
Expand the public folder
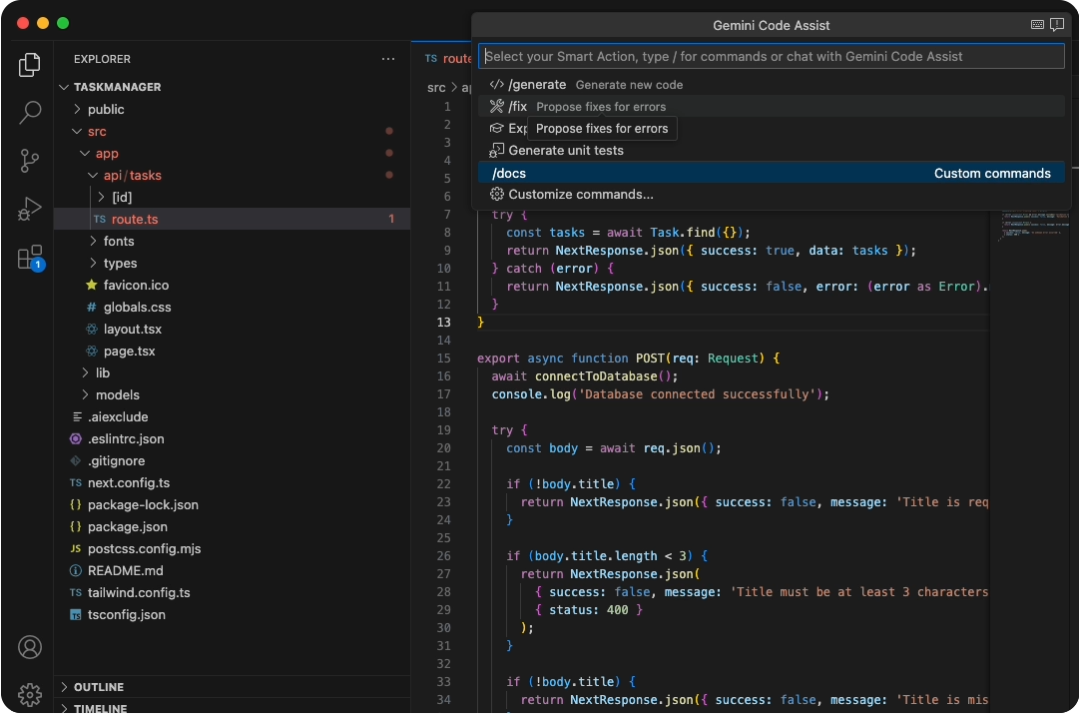pos(77,109)
